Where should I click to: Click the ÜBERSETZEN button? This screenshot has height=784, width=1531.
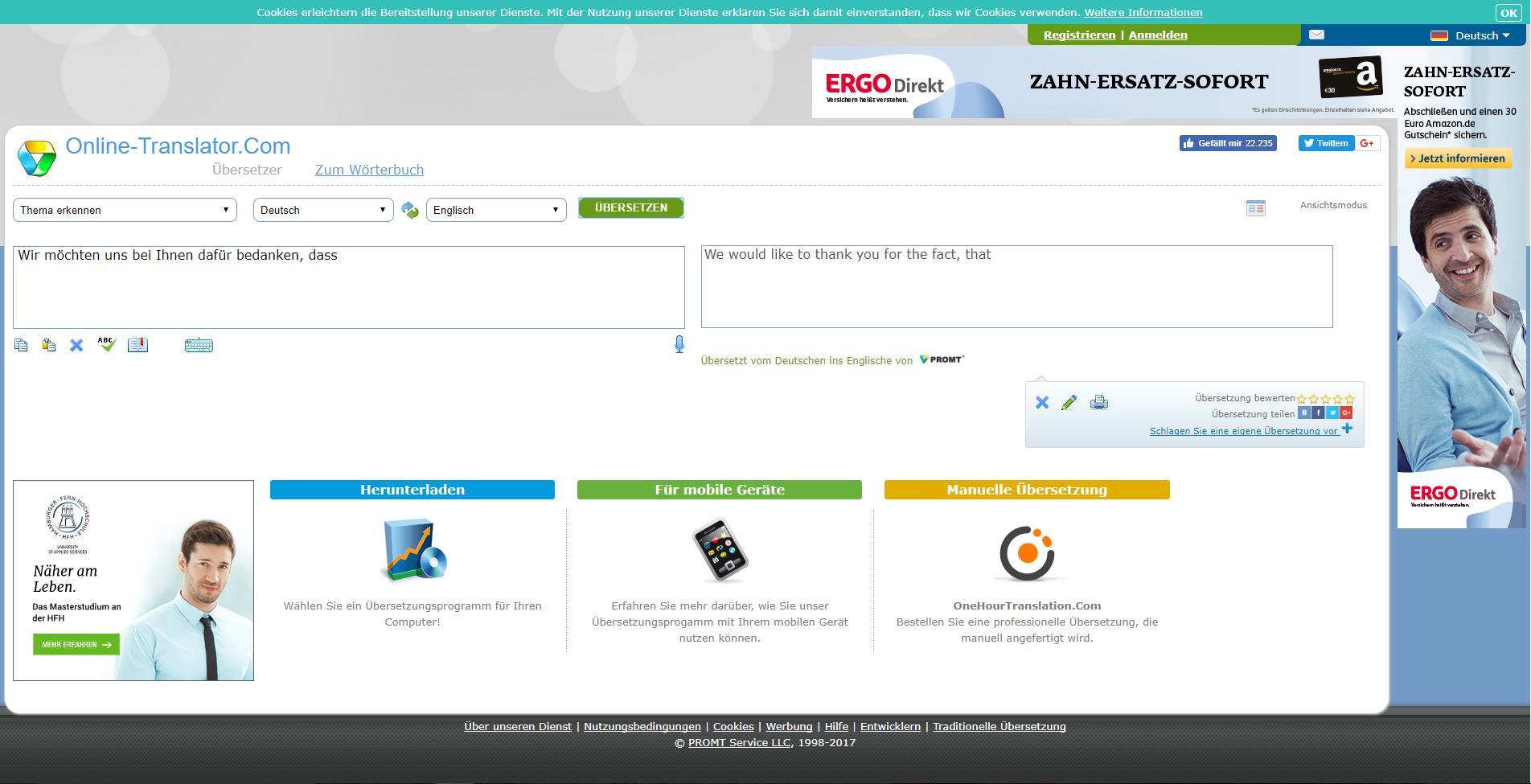tap(631, 207)
